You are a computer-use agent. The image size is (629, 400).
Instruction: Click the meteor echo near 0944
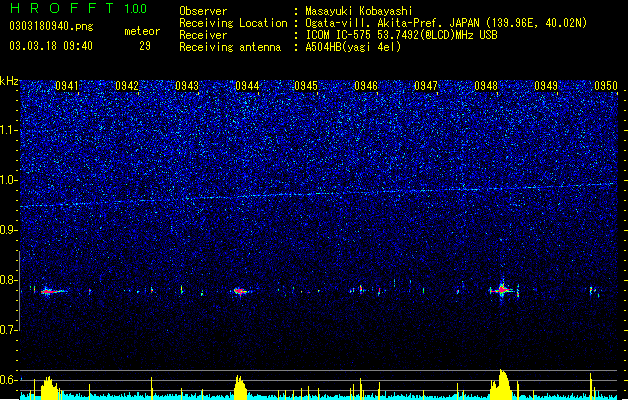click(x=241, y=291)
